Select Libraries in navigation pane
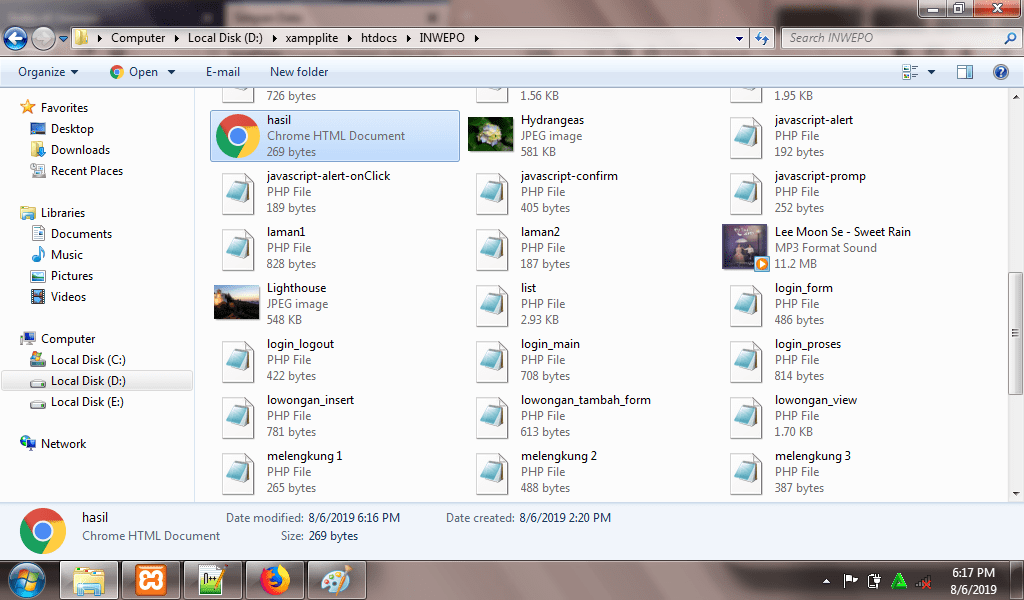 coord(63,213)
